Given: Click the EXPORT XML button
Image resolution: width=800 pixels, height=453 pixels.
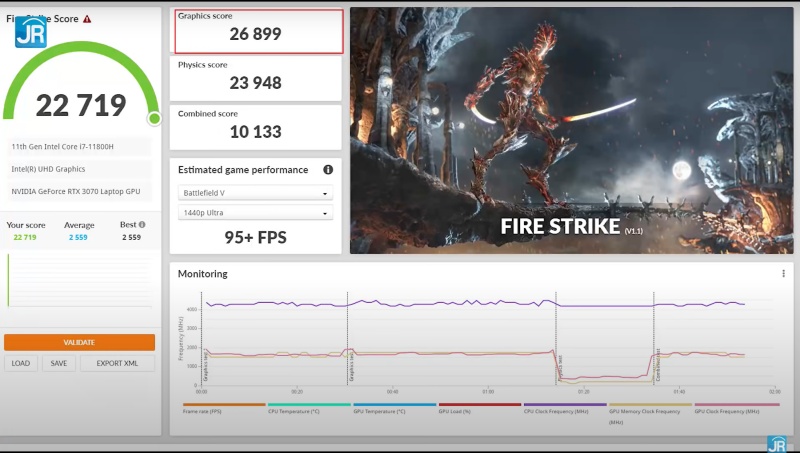Looking at the screenshot, I should [x=117, y=363].
